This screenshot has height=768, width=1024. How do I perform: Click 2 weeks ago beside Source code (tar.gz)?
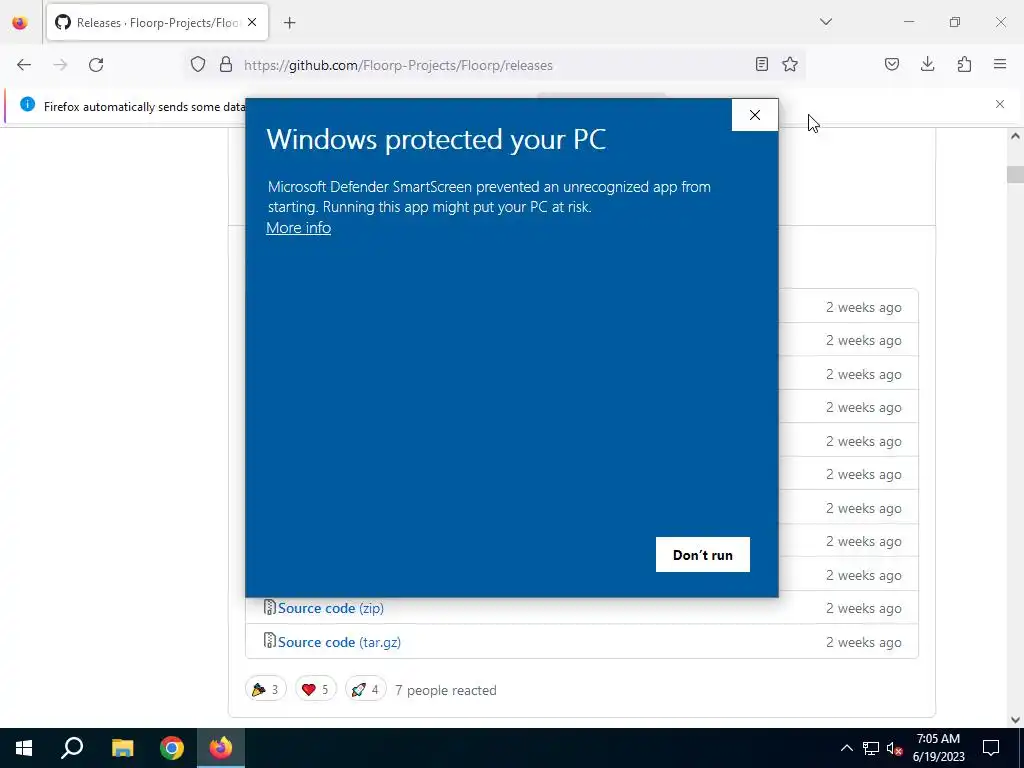[x=863, y=643]
